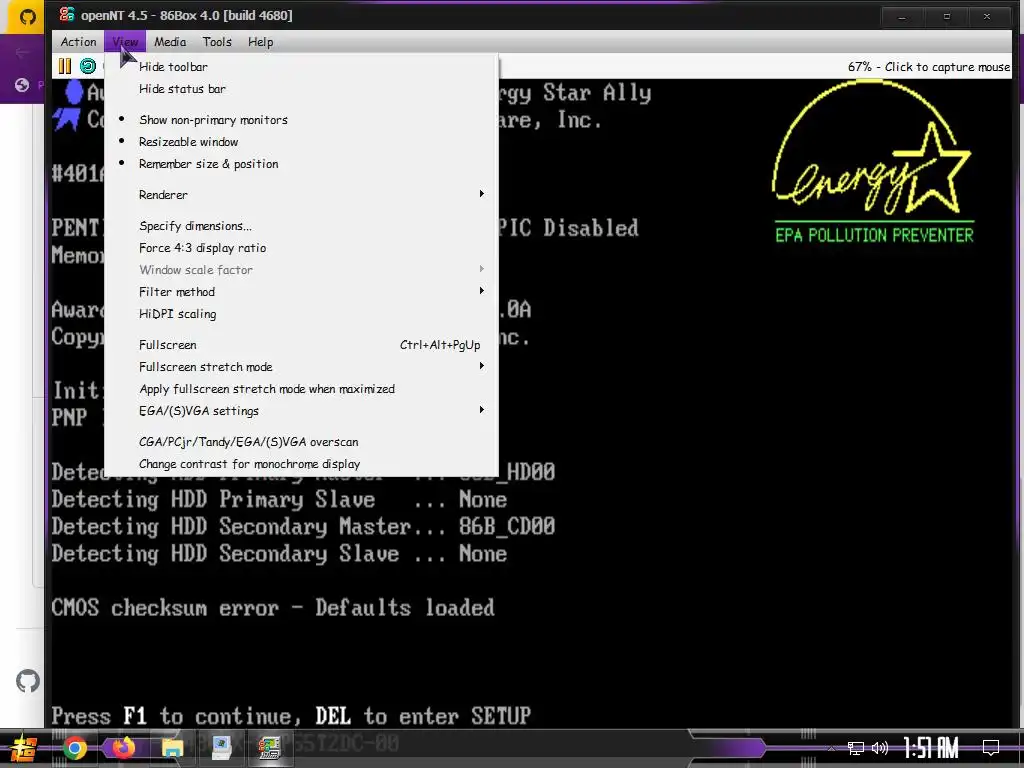Click 'CMOS checksum error - Defaults loaded' line
1024x768 pixels.
coord(273,607)
